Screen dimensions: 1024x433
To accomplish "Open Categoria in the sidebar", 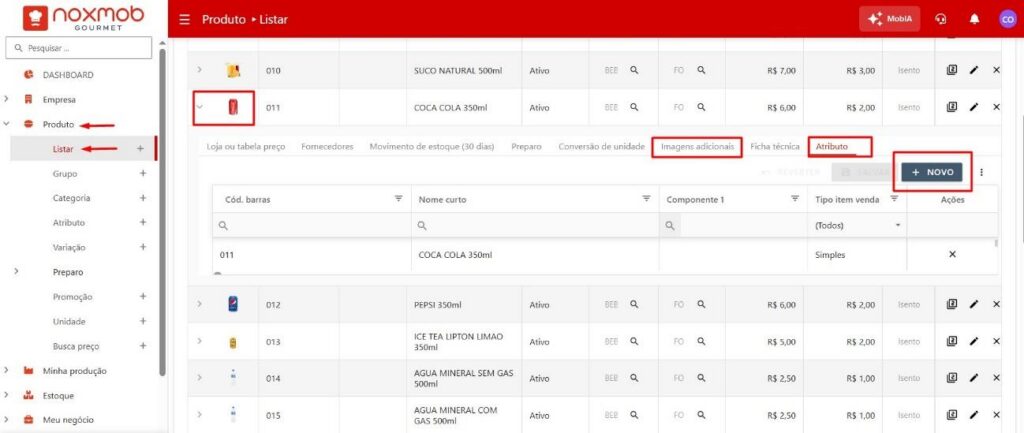I will click(72, 198).
